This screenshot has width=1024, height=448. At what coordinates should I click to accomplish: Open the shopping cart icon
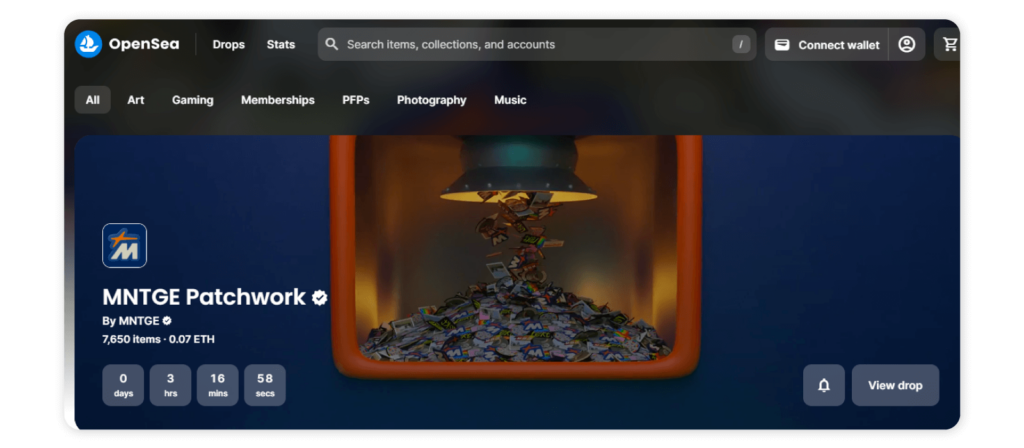(x=950, y=44)
